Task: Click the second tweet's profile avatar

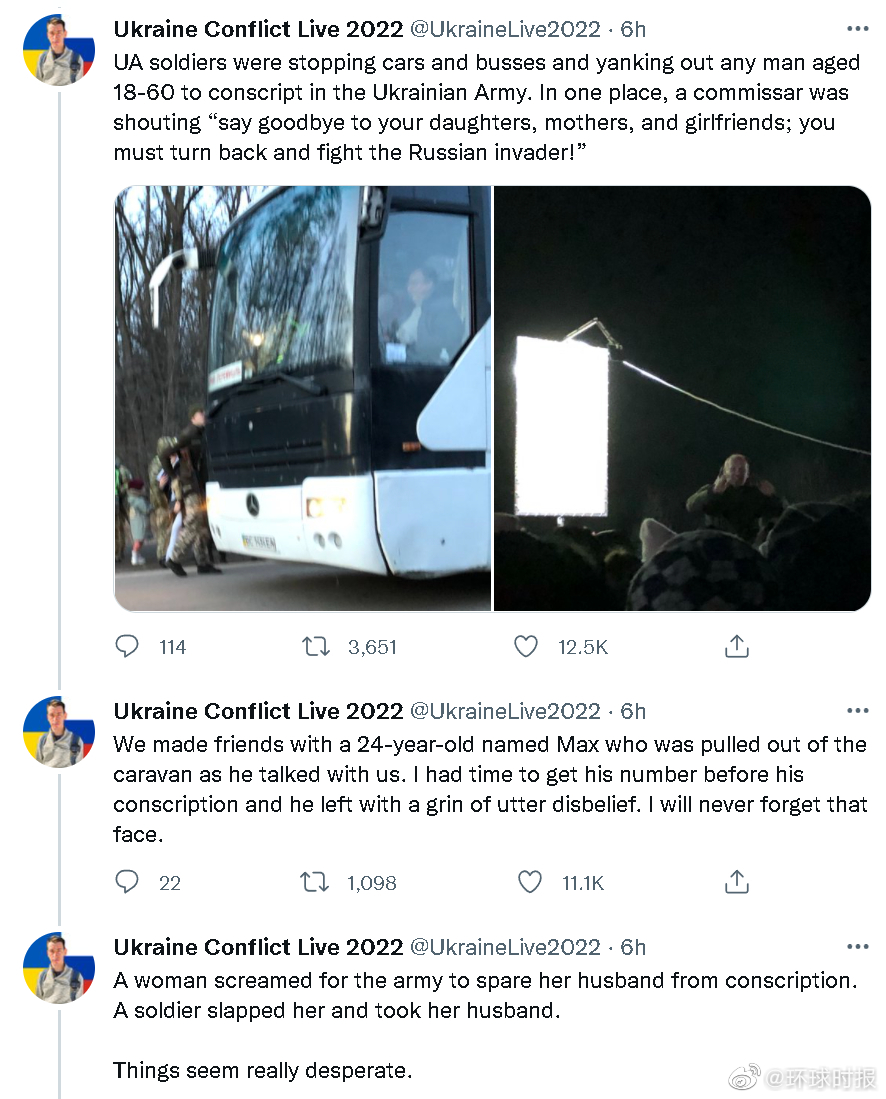Action: click(x=59, y=731)
